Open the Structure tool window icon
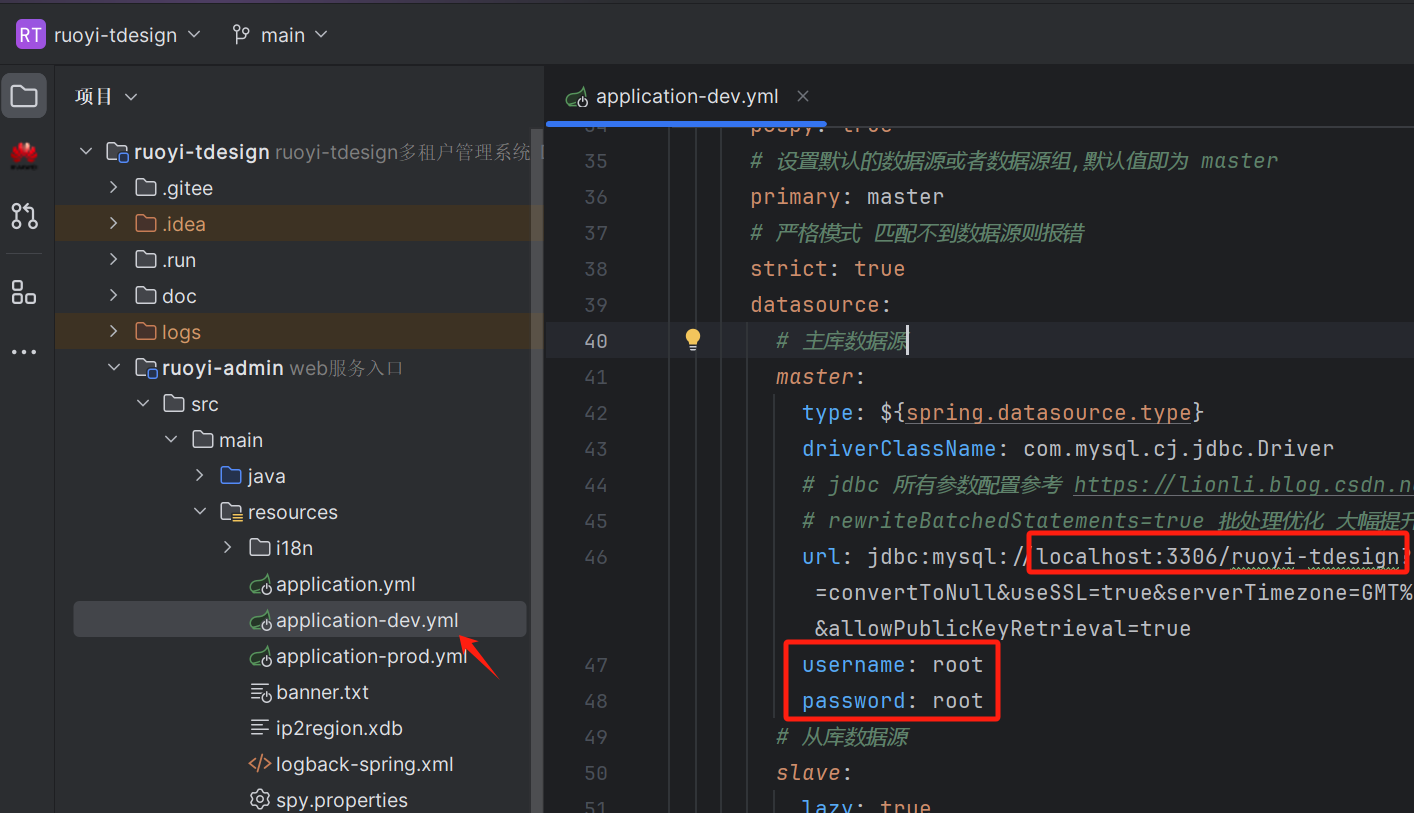The height and width of the screenshot is (813, 1414). pyautogui.click(x=24, y=292)
